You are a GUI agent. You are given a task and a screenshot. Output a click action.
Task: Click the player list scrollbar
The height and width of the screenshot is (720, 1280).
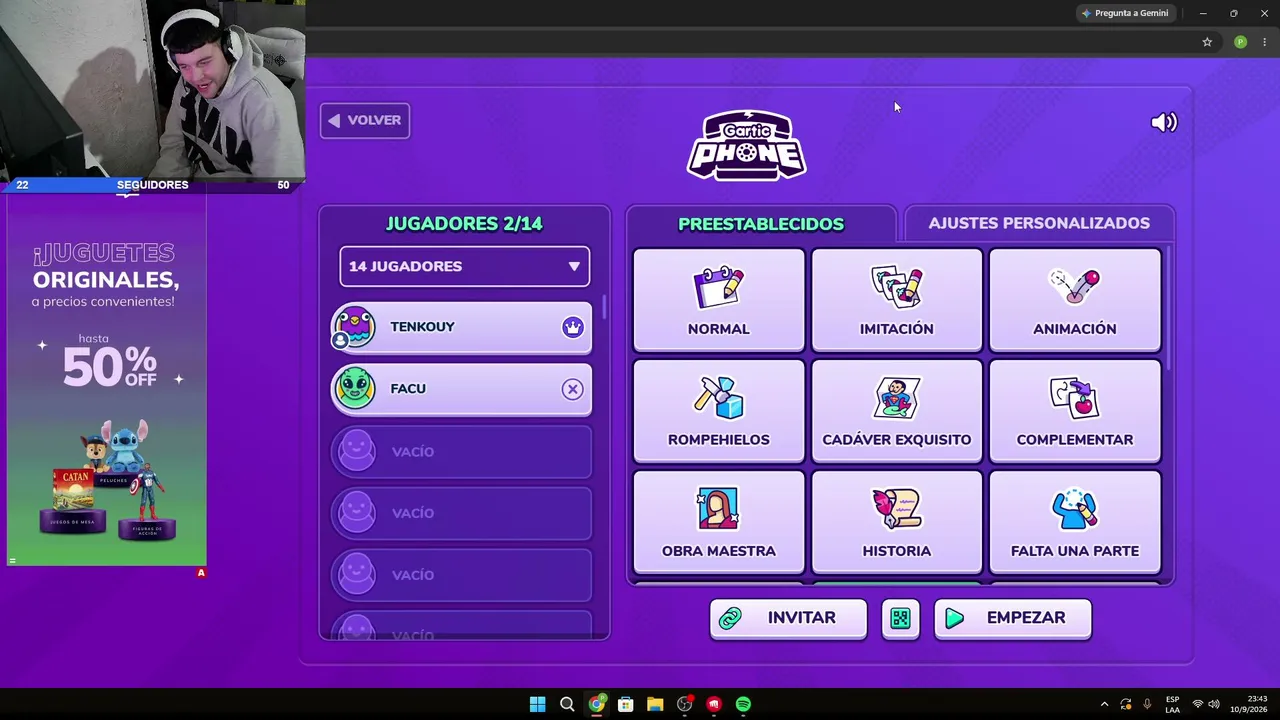[603, 305]
